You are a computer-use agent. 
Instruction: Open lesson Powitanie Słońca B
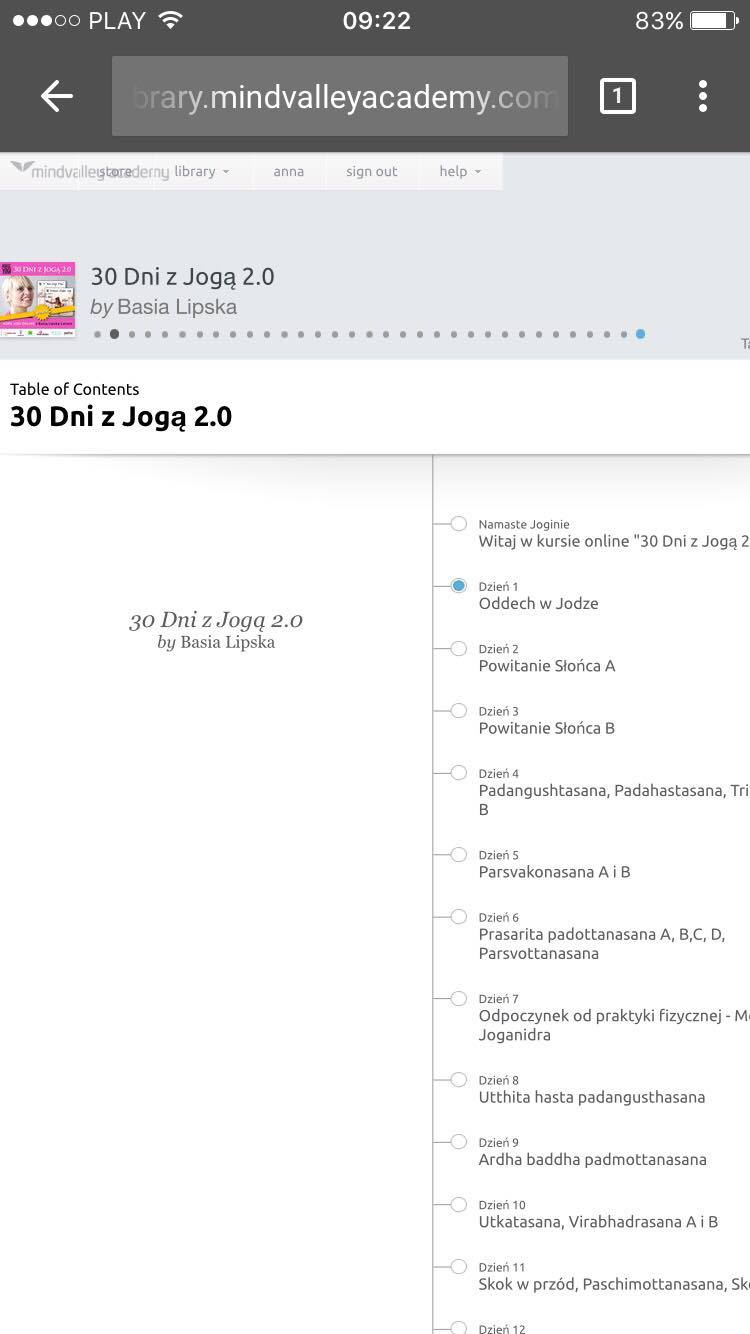click(x=546, y=728)
